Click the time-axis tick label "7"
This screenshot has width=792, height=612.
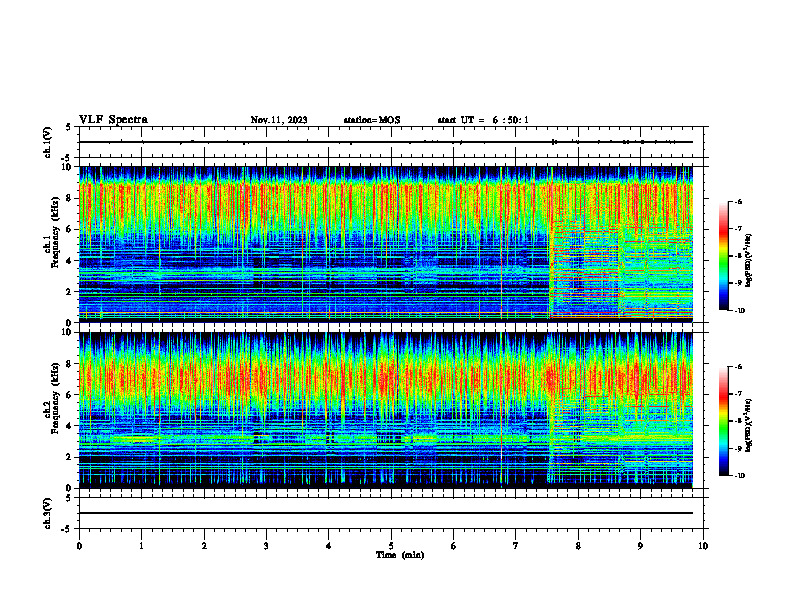coord(516,546)
